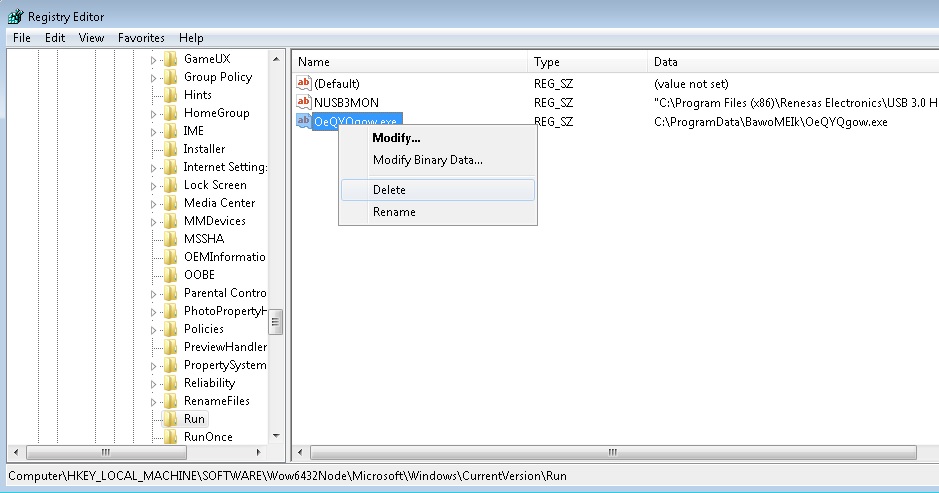Click tree pane horizontal scroll left arrow

[16, 452]
